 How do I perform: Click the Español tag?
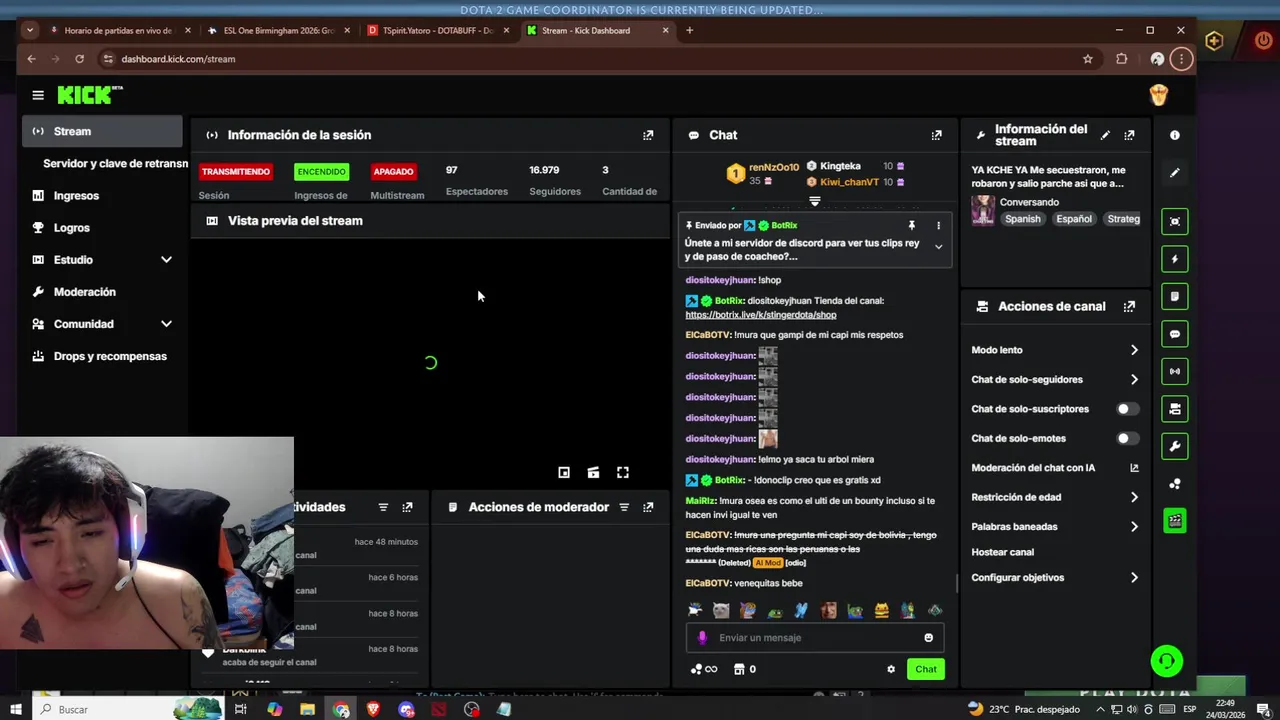[x=1074, y=219]
